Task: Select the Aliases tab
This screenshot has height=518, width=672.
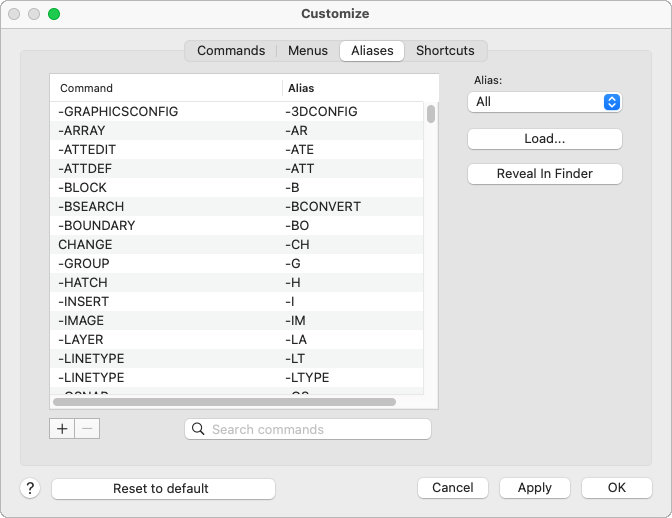Action: (372, 51)
